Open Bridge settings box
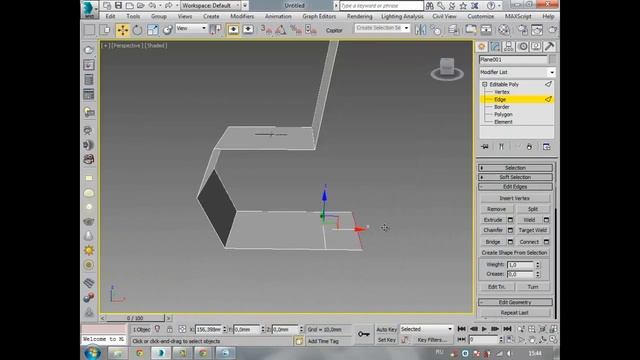 (510, 242)
